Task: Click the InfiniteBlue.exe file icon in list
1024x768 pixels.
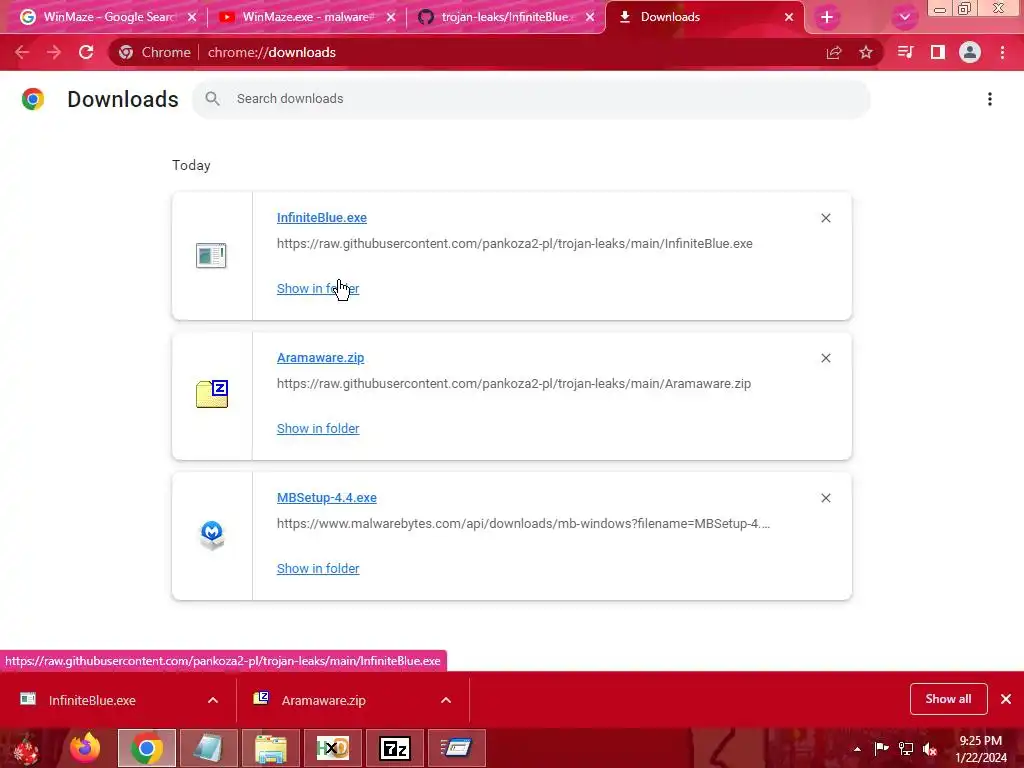Action: click(x=211, y=255)
